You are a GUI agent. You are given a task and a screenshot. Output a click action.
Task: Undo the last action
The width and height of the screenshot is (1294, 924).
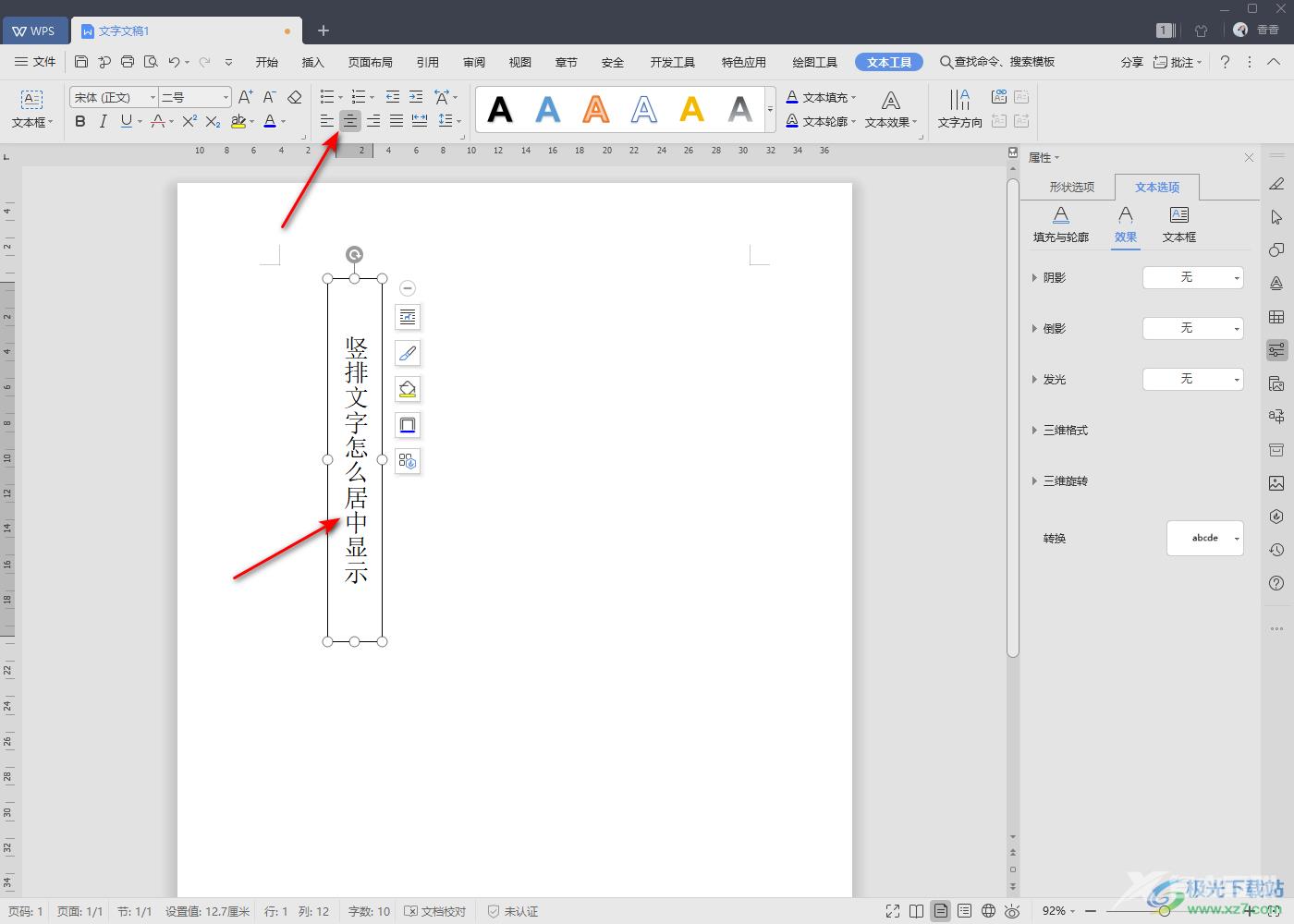pos(174,62)
